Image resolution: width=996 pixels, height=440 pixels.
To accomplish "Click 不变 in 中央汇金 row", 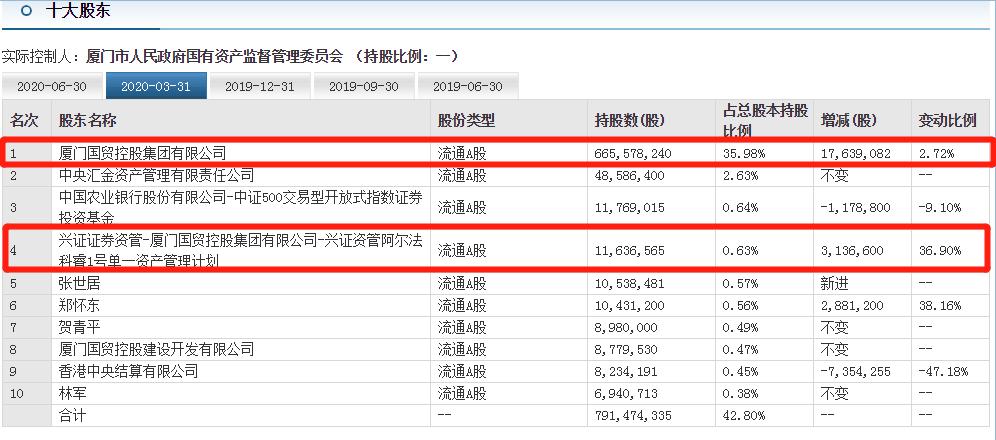I will pos(833,176).
